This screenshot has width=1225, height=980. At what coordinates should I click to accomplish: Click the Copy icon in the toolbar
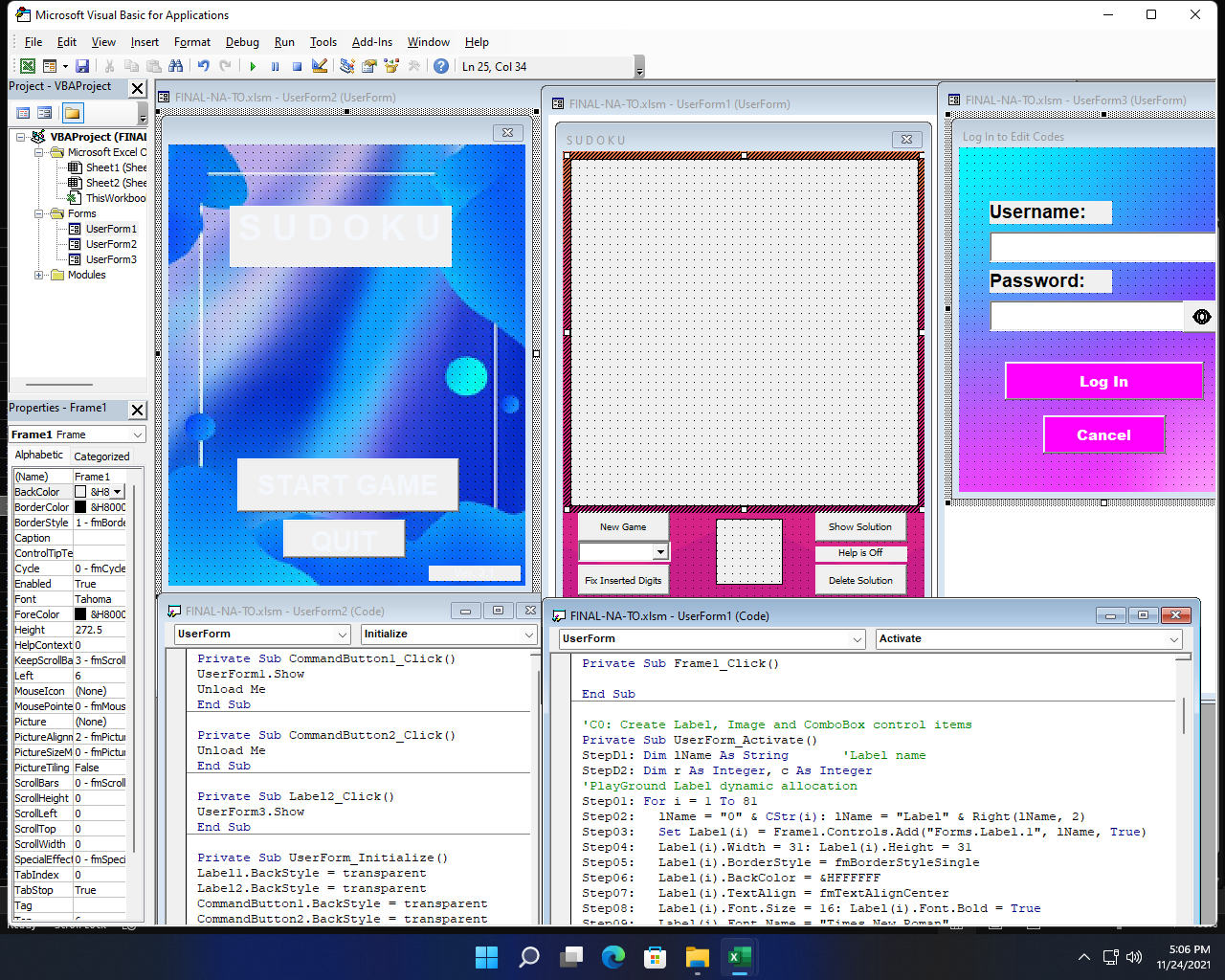point(131,66)
